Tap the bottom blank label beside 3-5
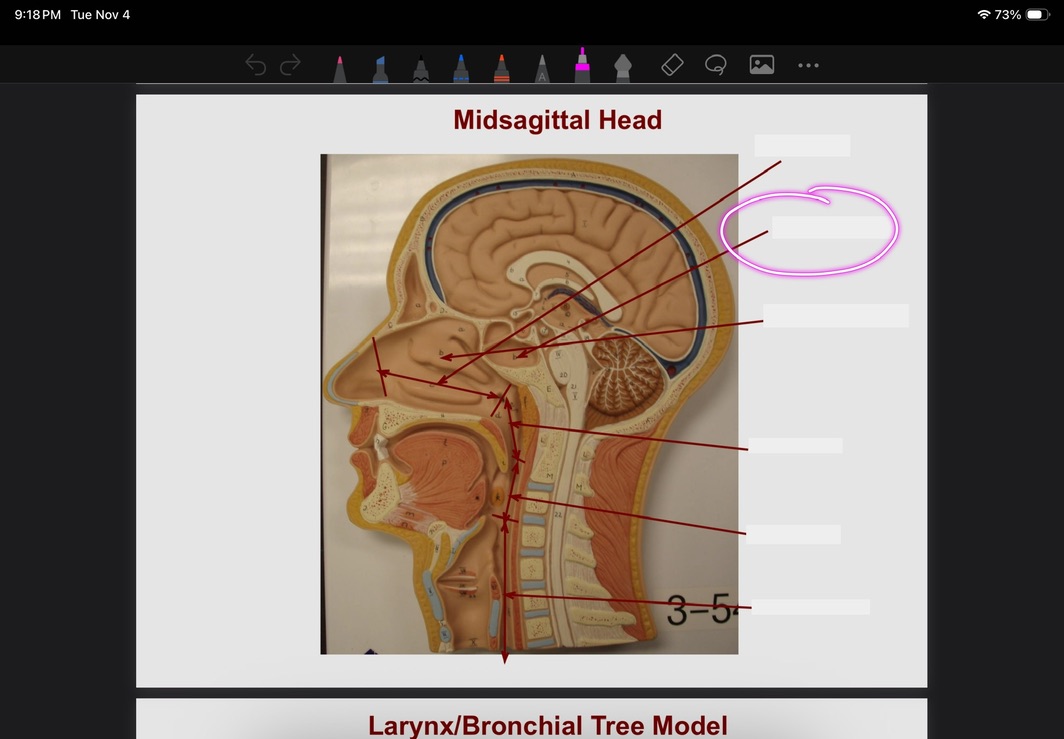 (x=809, y=607)
